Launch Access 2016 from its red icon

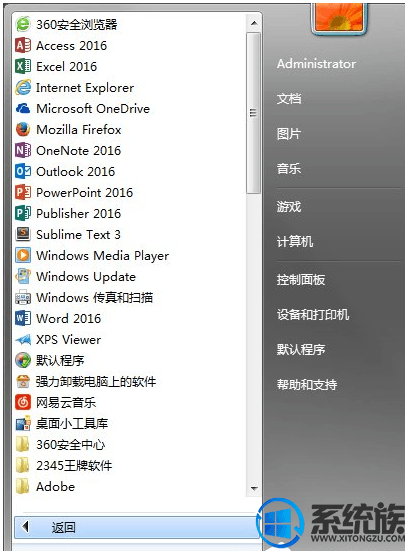point(23,45)
